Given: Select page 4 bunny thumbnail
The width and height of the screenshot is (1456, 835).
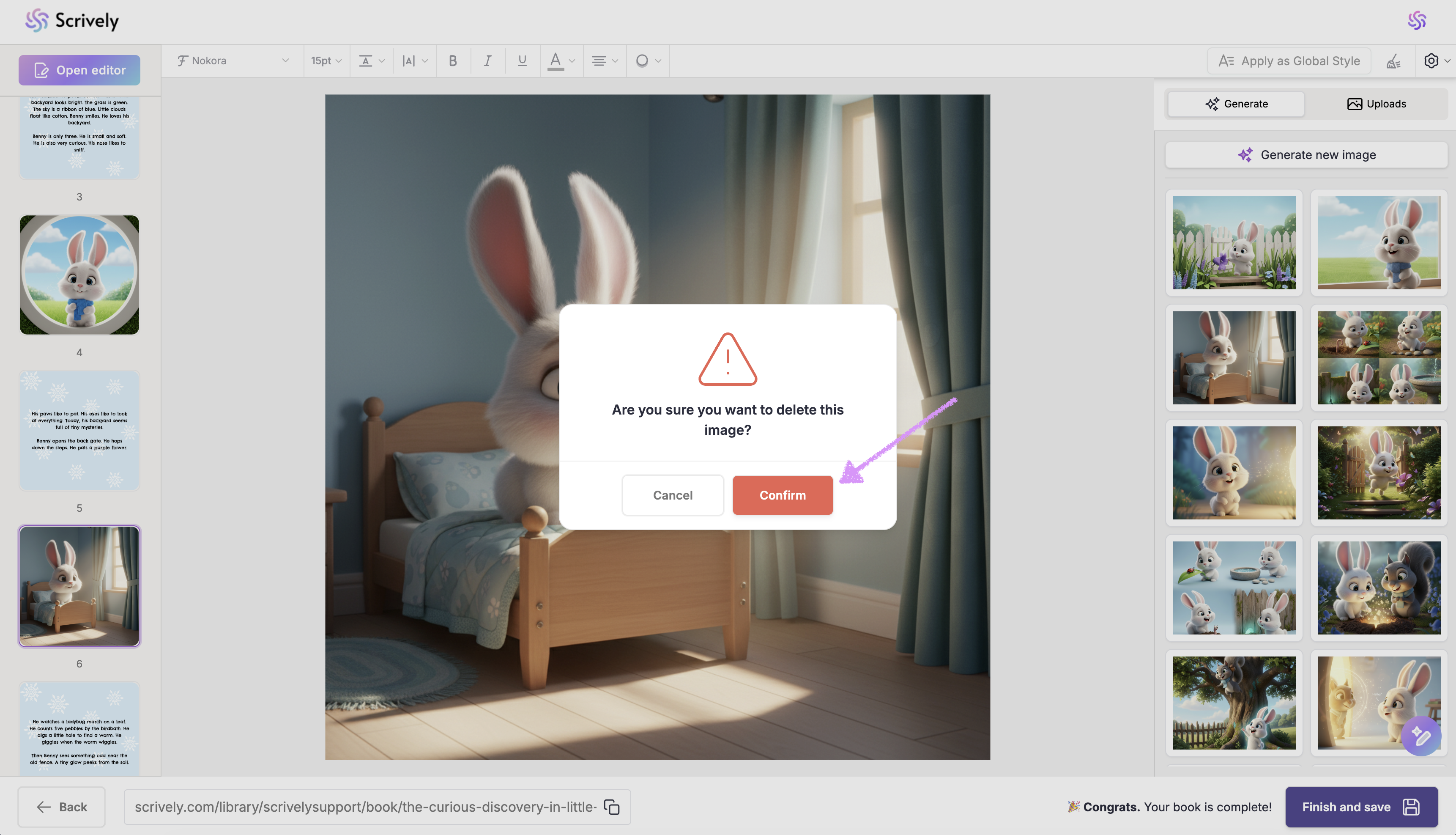Looking at the screenshot, I should pos(79,275).
